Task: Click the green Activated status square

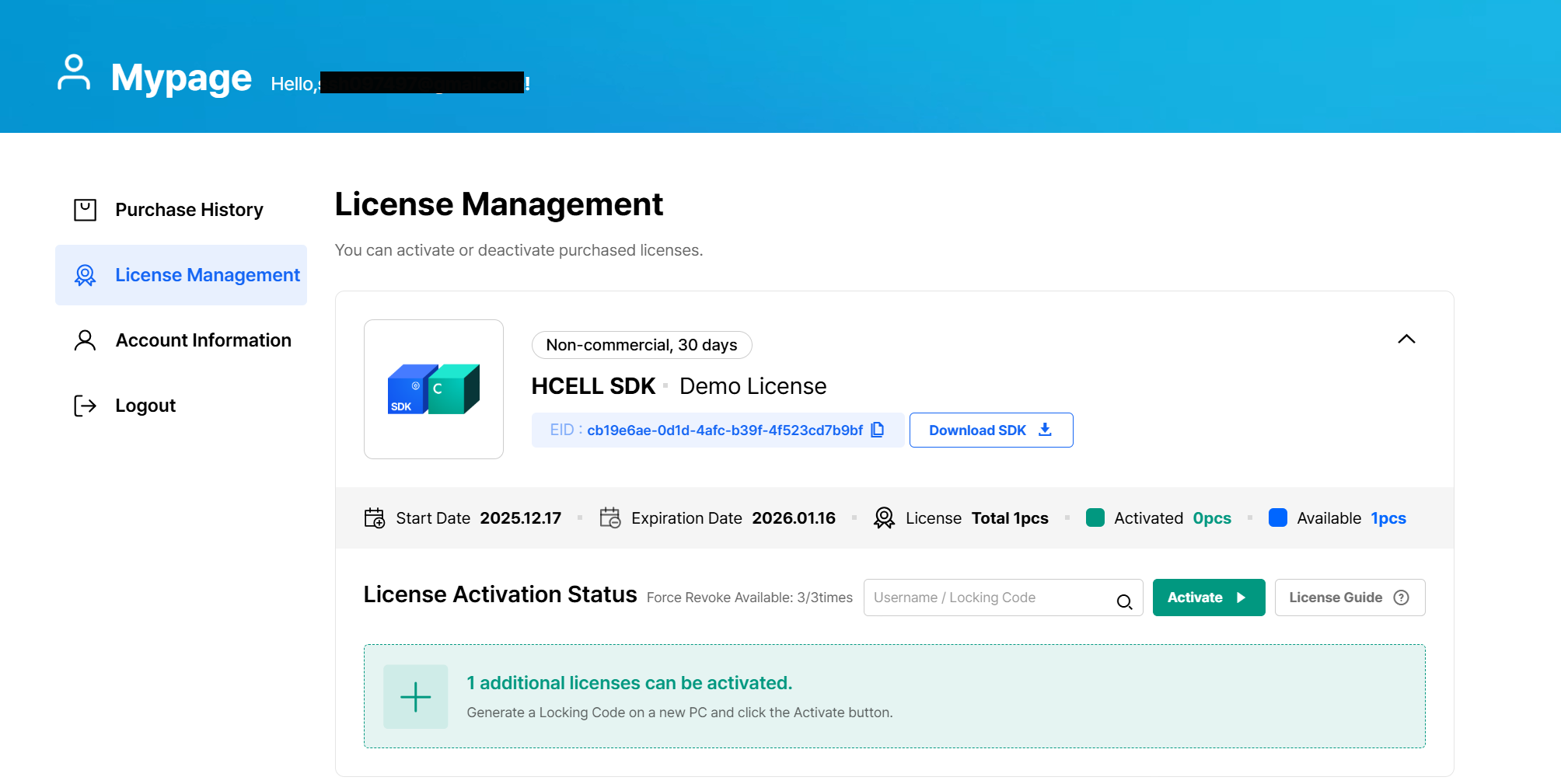Action: (x=1095, y=517)
